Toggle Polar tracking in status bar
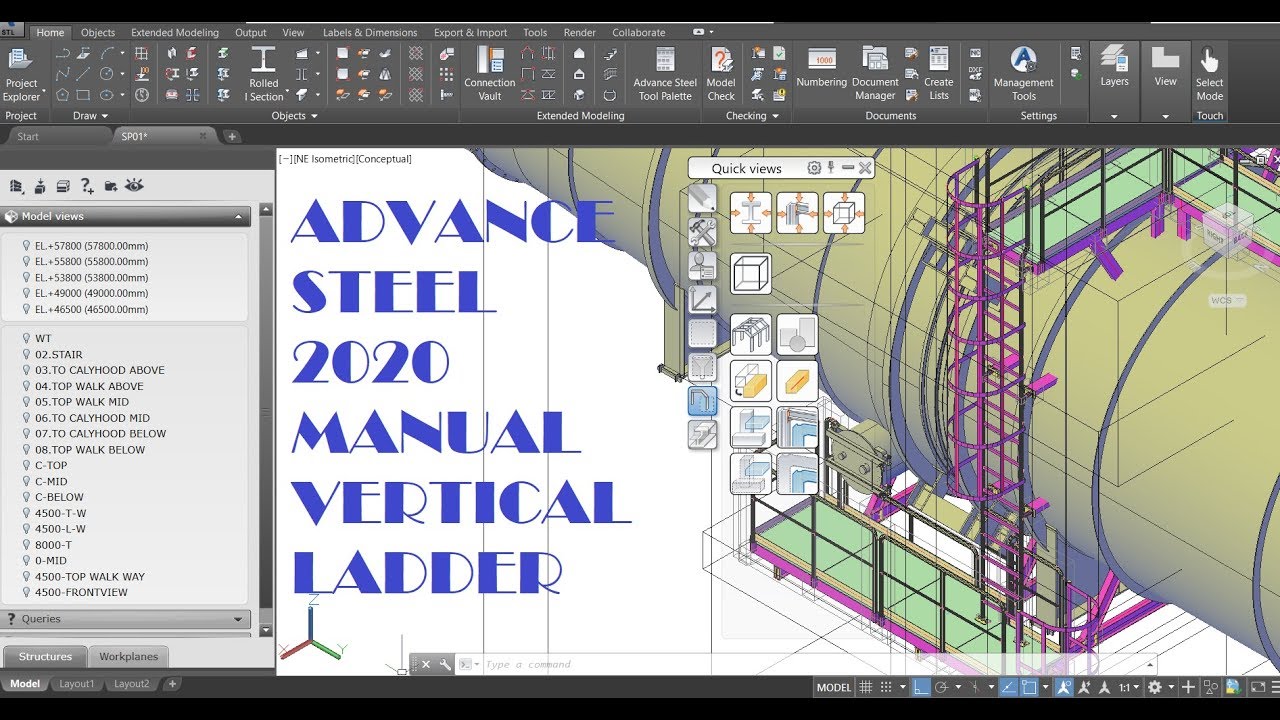The image size is (1280, 720). click(x=943, y=687)
